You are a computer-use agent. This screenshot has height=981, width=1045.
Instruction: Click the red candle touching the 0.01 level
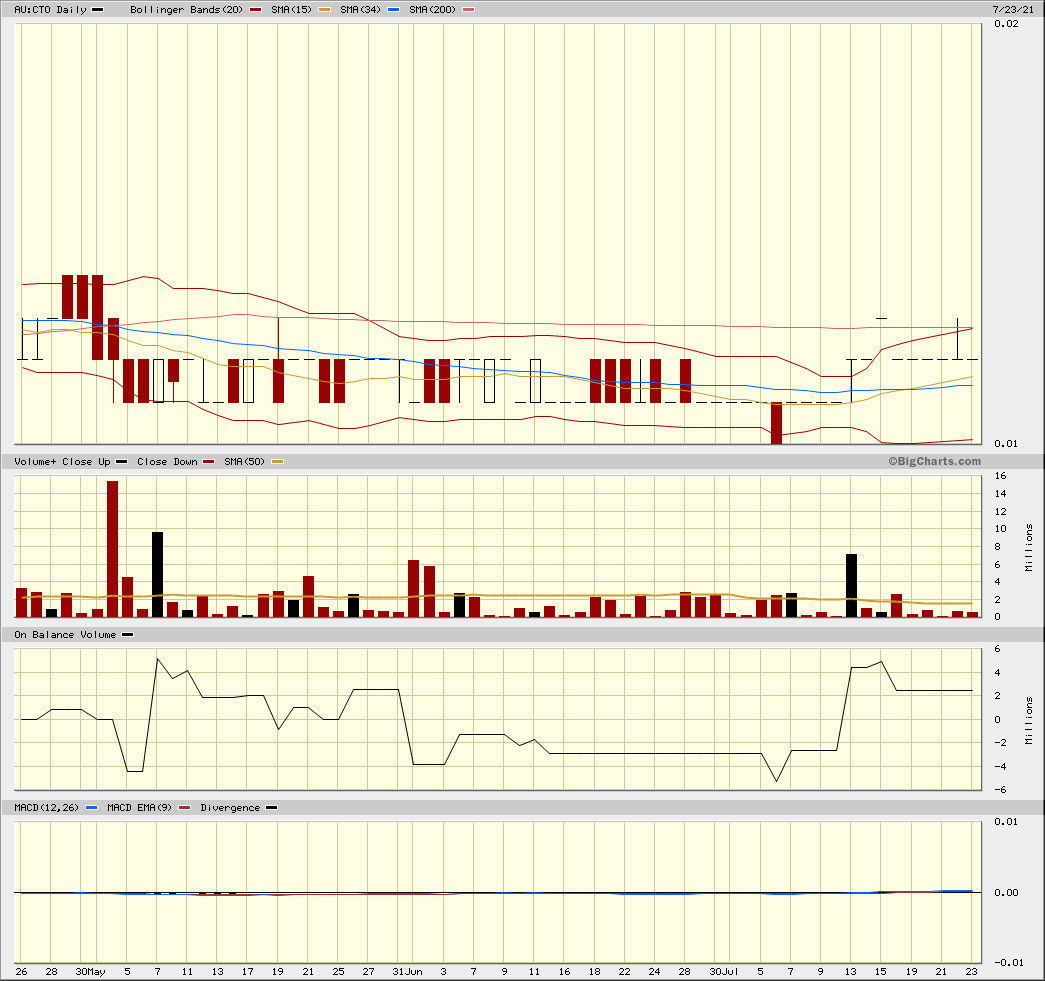pyautogui.click(x=776, y=423)
